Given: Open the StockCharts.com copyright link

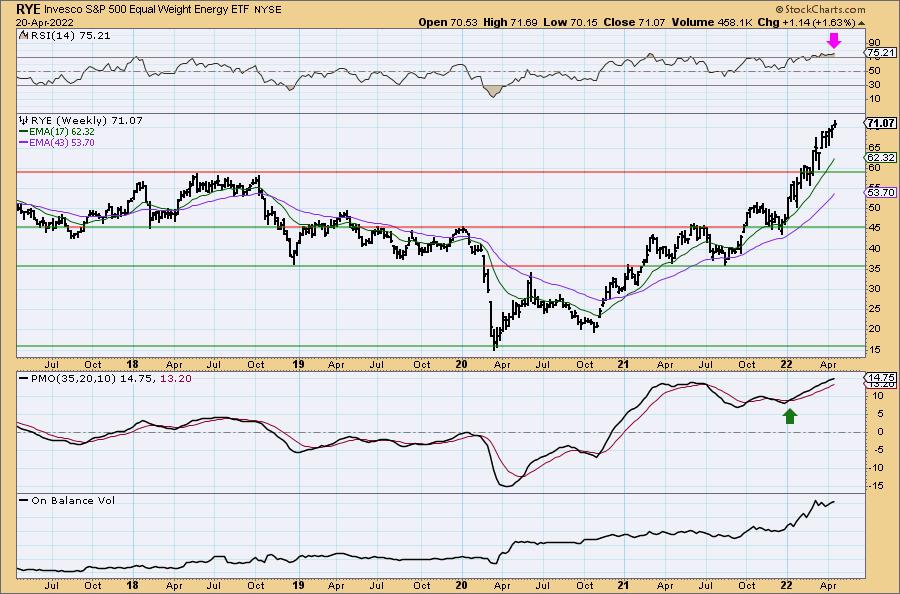Looking at the screenshot, I should [819, 9].
